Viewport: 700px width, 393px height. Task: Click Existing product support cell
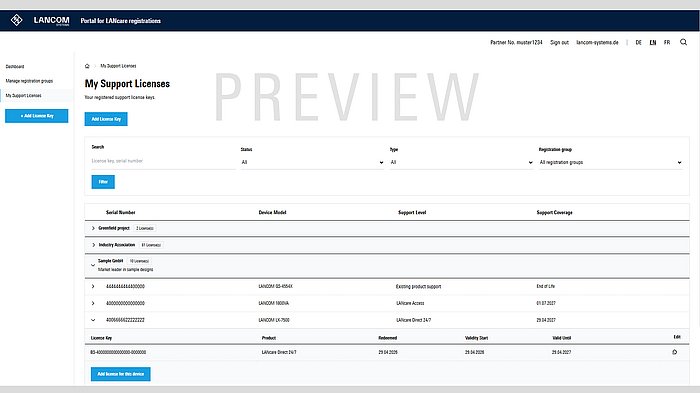pos(418,286)
